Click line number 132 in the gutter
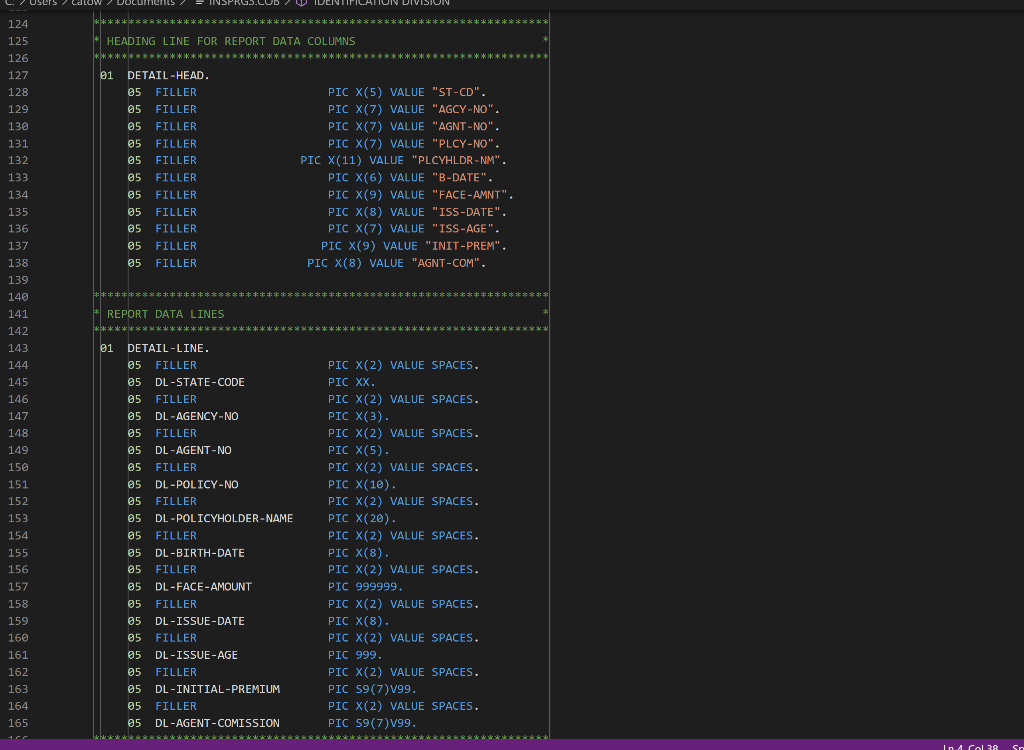This screenshot has height=750, width=1024. click(18, 161)
